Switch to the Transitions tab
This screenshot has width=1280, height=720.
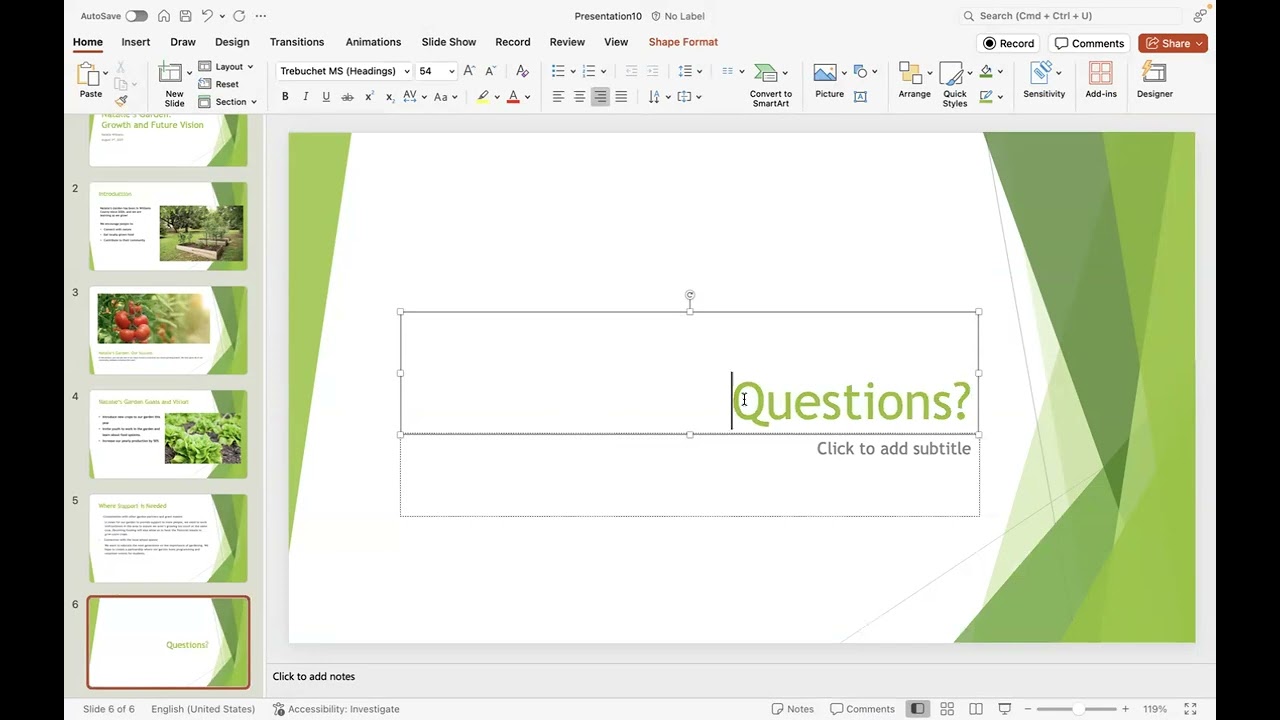click(x=297, y=42)
